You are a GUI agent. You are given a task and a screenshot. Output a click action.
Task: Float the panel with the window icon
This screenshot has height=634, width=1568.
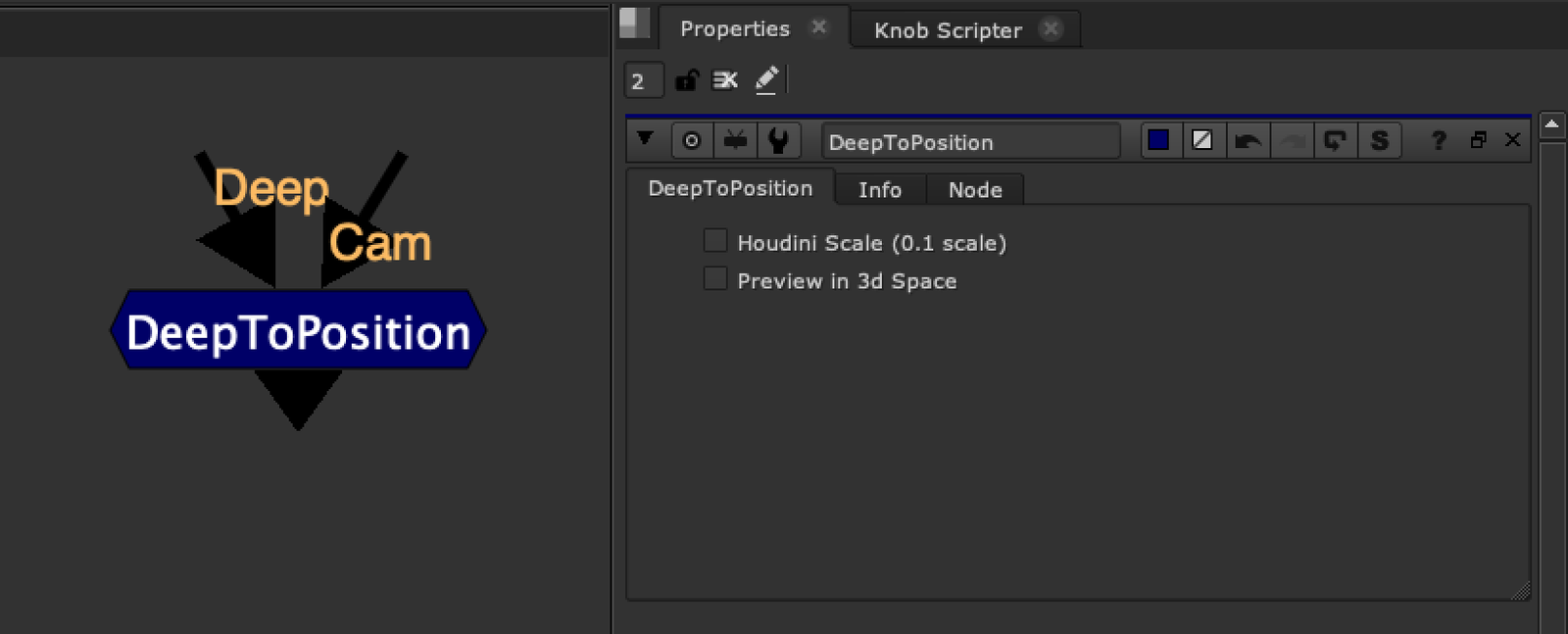pyautogui.click(x=1478, y=140)
